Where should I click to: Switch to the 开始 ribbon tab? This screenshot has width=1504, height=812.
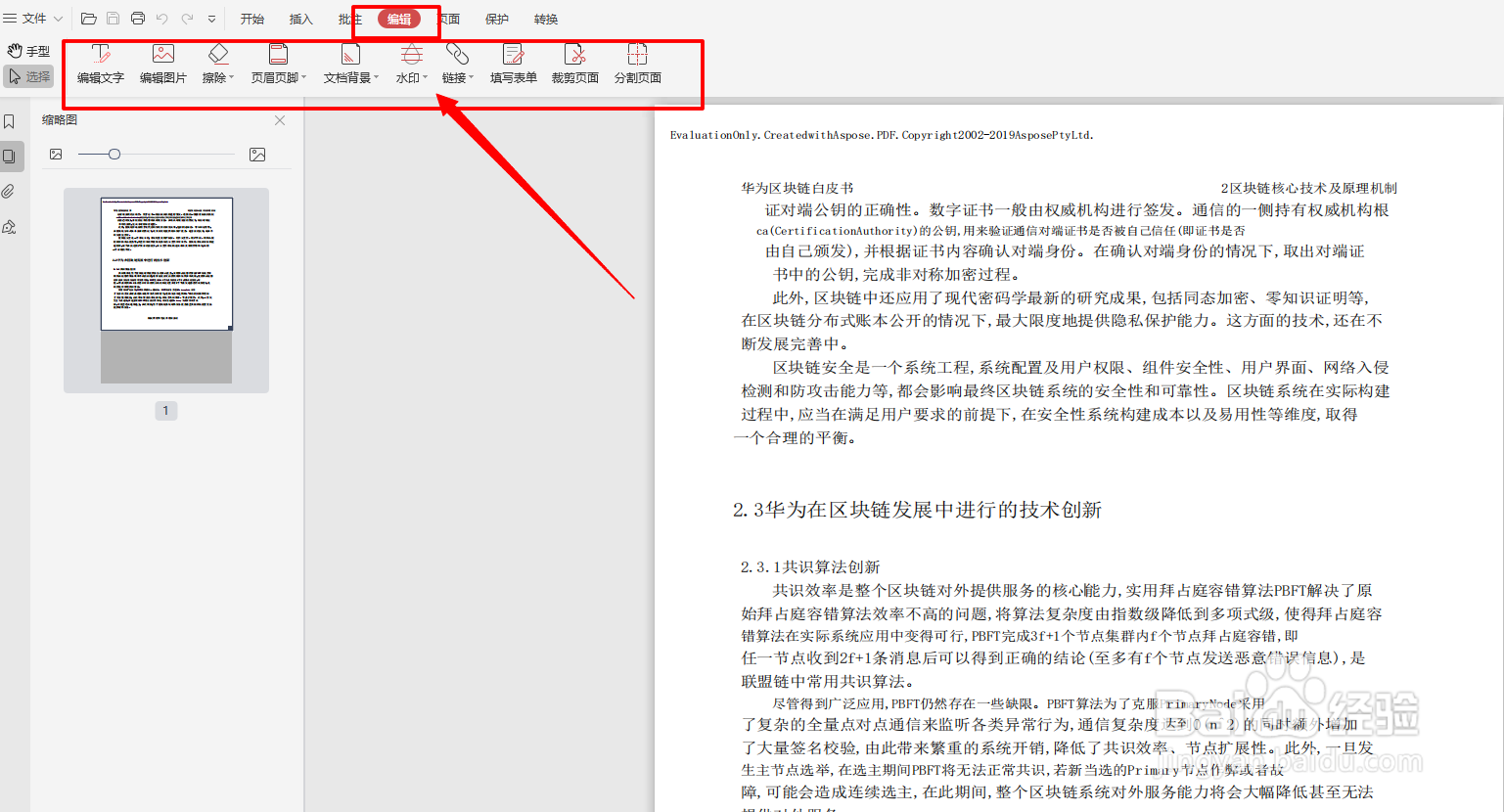click(x=251, y=18)
